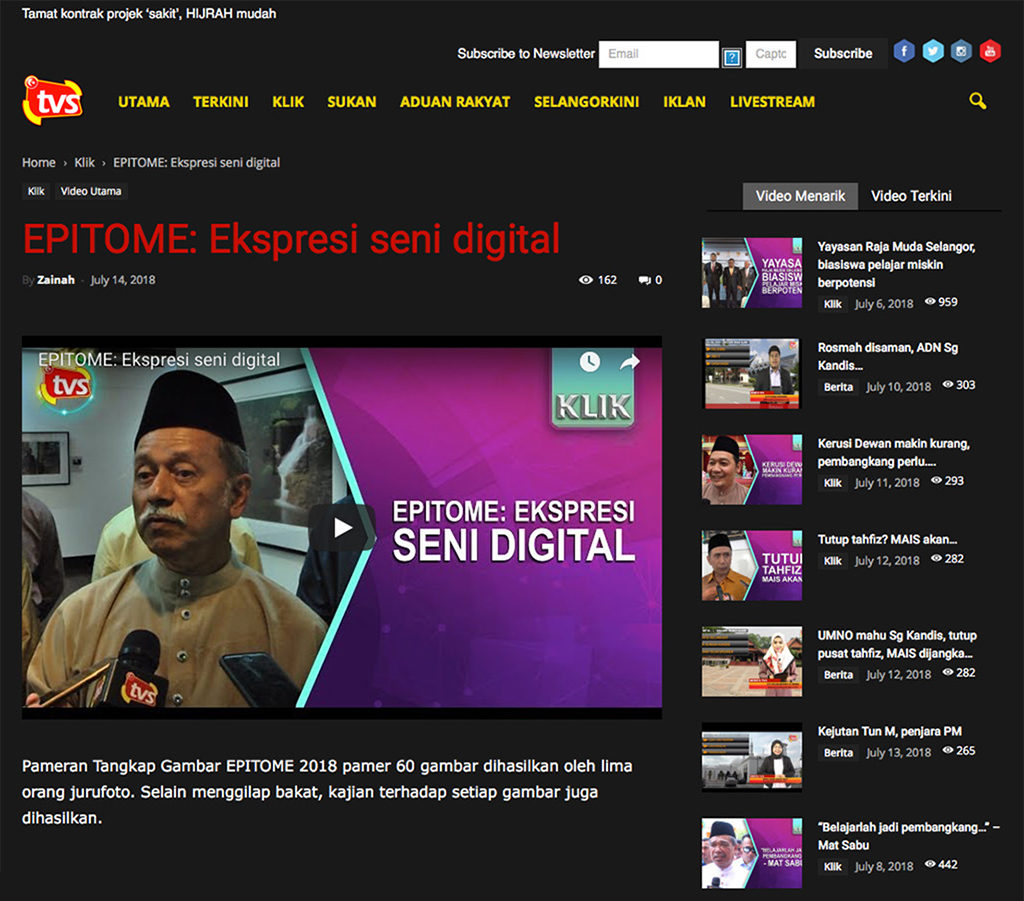Open the Instagram social icon

(x=961, y=51)
